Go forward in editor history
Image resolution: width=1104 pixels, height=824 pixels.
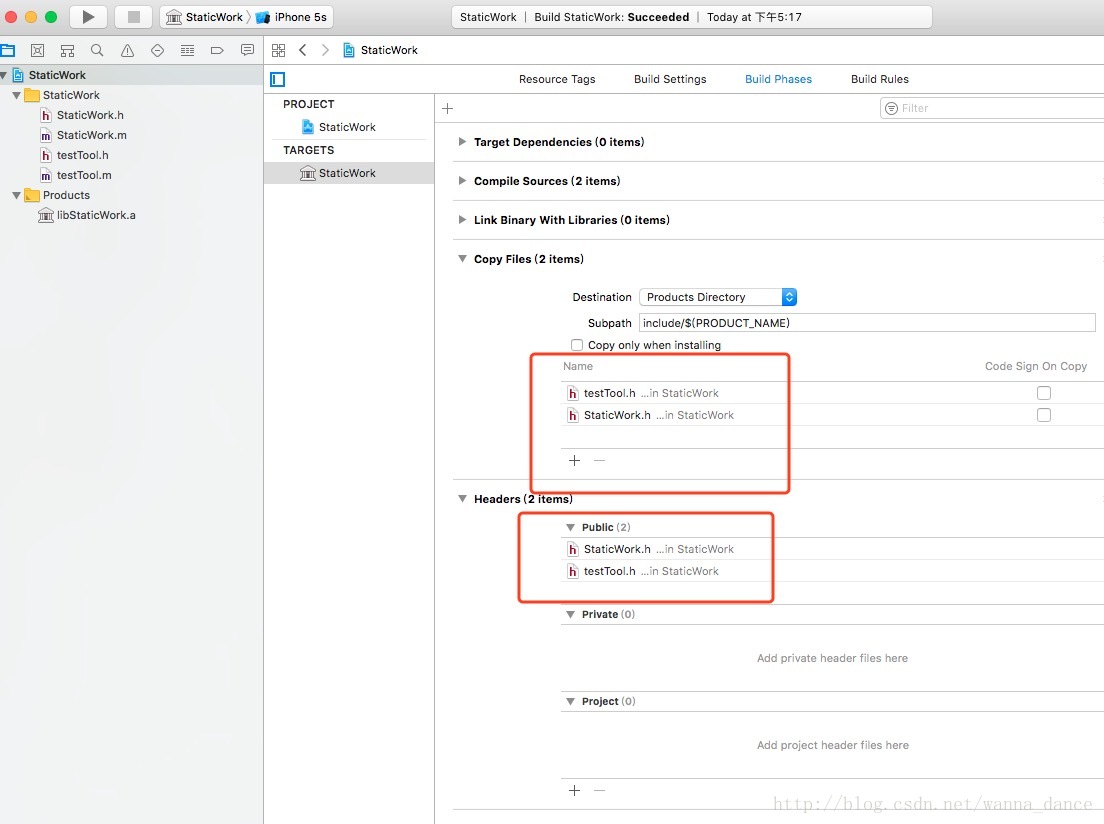325,50
